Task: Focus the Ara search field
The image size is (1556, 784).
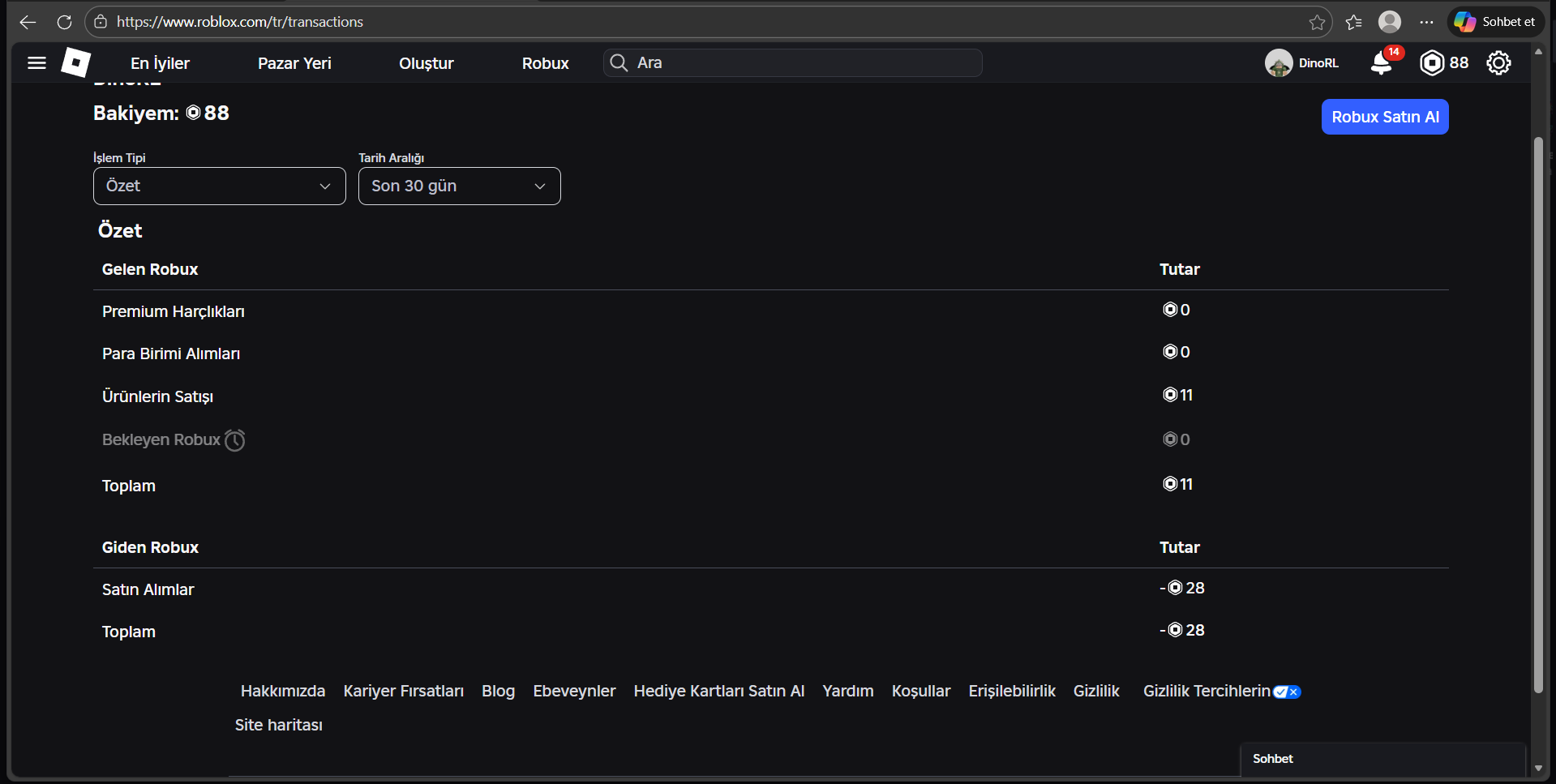Action: [793, 62]
